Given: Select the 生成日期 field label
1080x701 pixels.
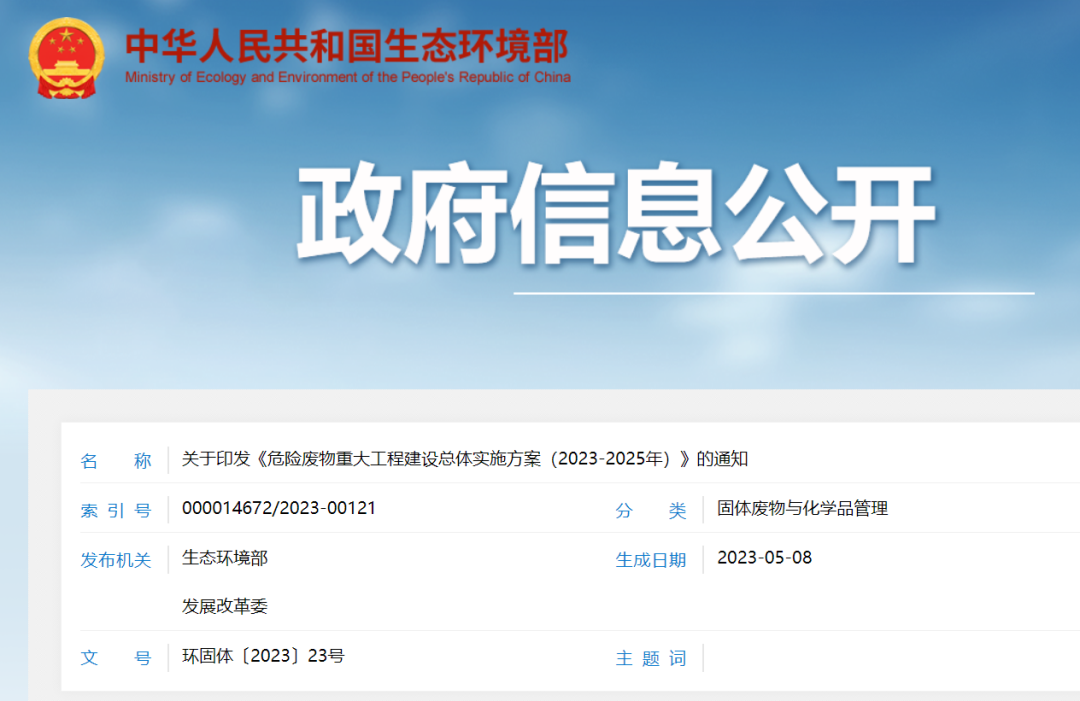Looking at the screenshot, I should tap(651, 560).
